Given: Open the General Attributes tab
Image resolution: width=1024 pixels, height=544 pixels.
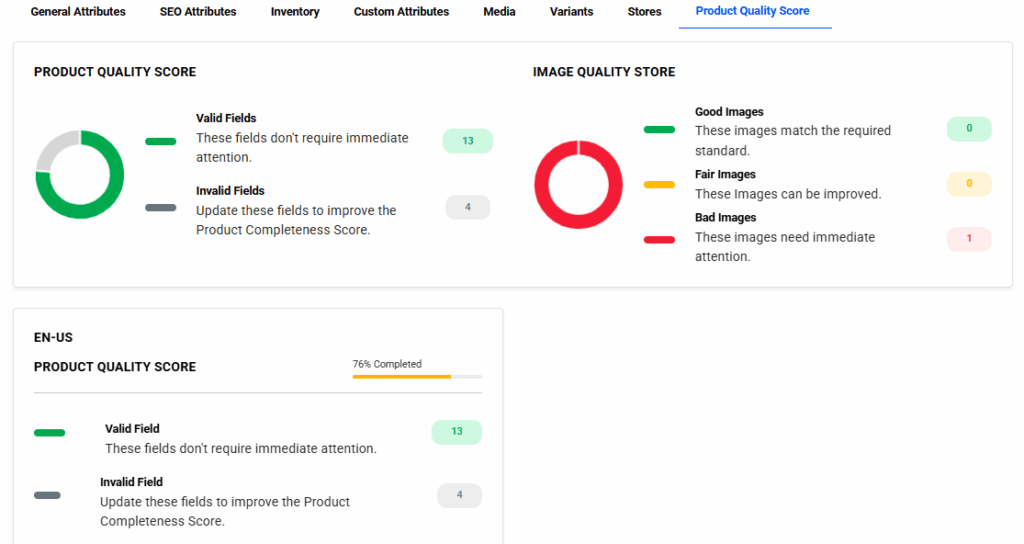Looking at the screenshot, I should coord(78,12).
